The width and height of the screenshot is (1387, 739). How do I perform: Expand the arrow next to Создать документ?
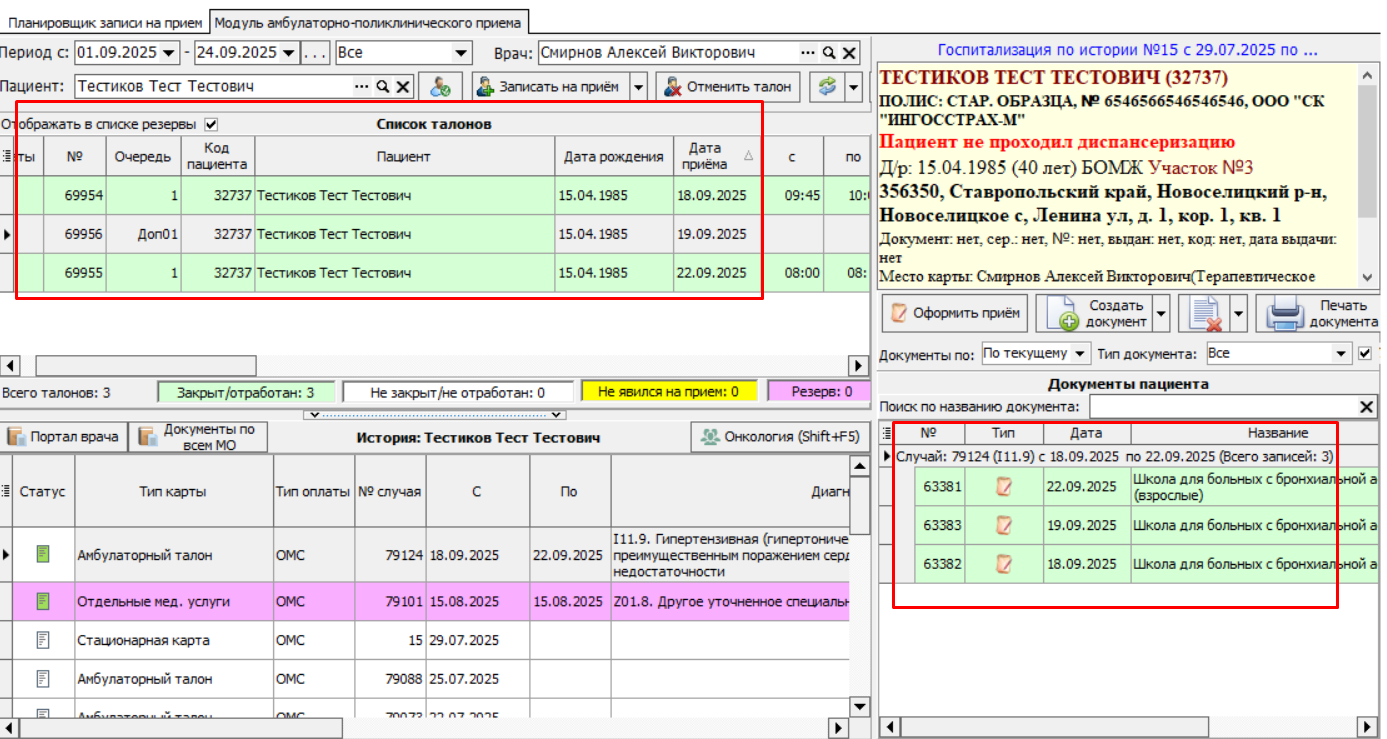click(1161, 314)
